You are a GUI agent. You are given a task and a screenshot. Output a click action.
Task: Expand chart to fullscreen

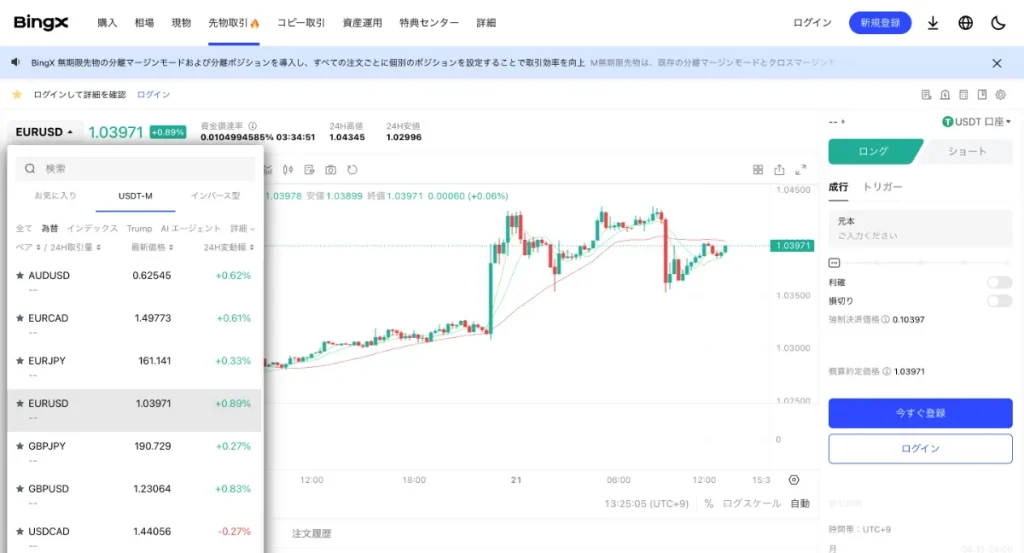coord(801,170)
